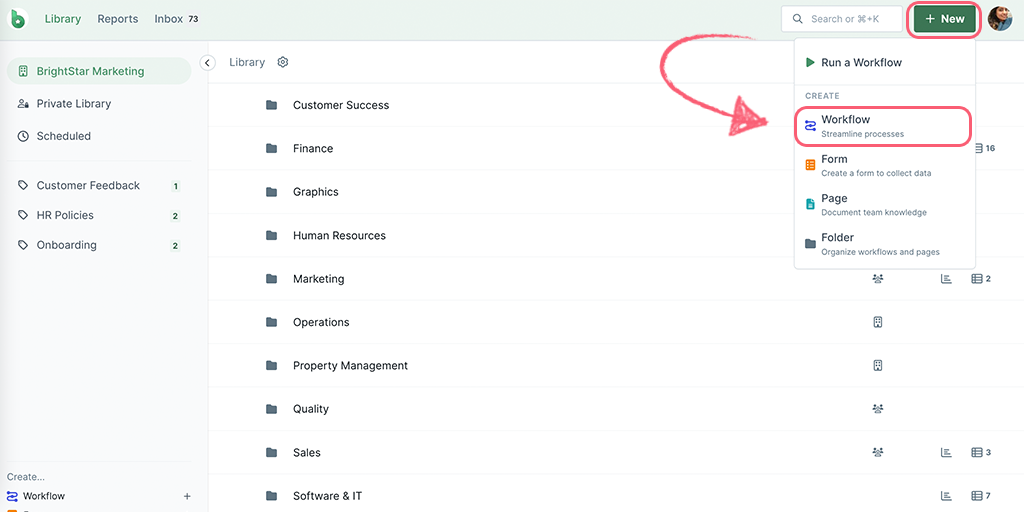
Task: Click the Sales folder icon
Action: pos(272,453)
